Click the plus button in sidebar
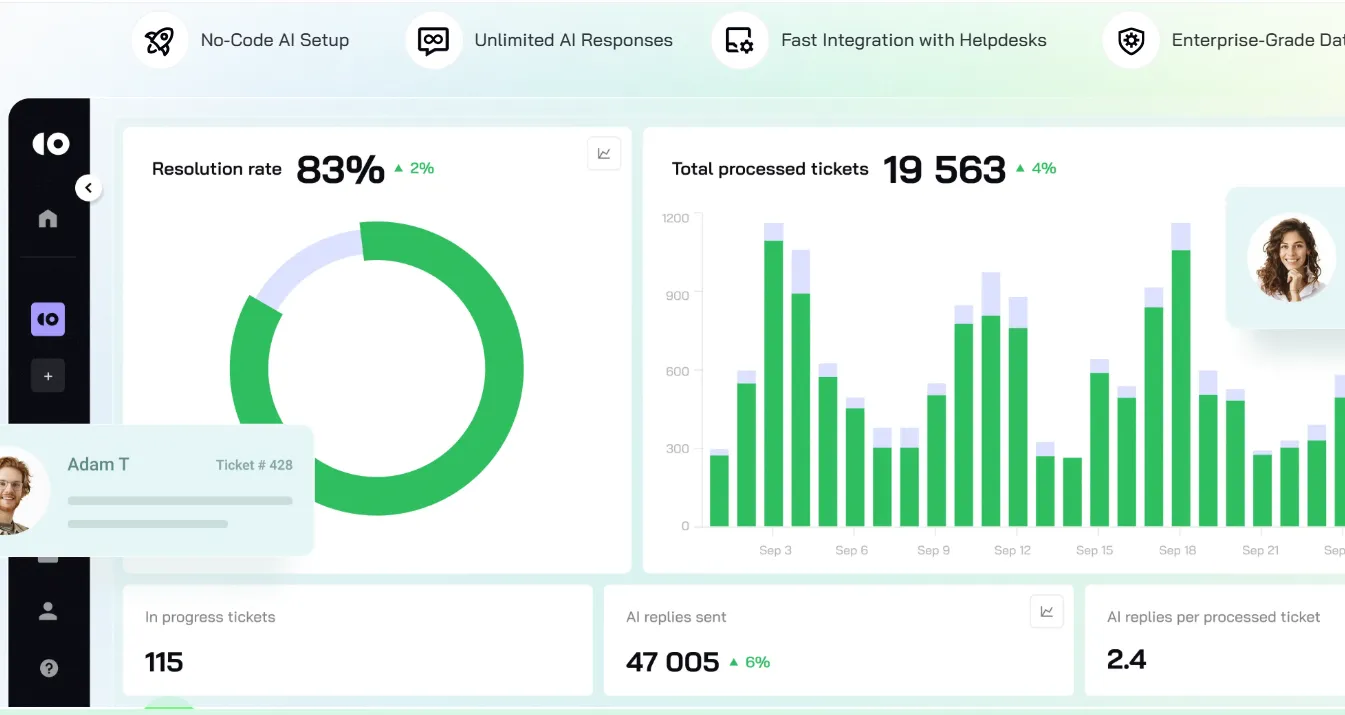 (x=48, y=376)
